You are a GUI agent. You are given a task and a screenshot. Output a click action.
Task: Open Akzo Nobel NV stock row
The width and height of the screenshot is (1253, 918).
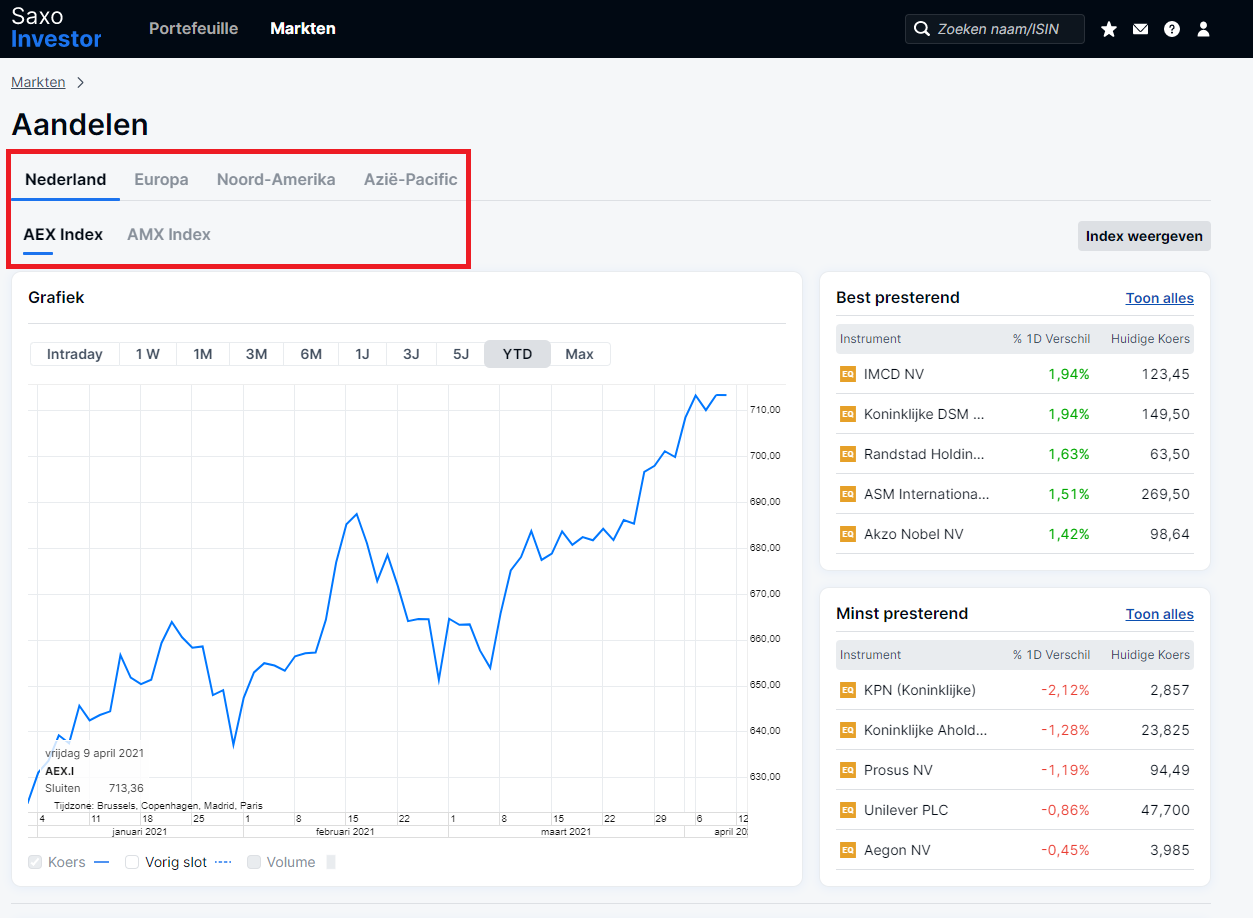tap(1015, 534)
